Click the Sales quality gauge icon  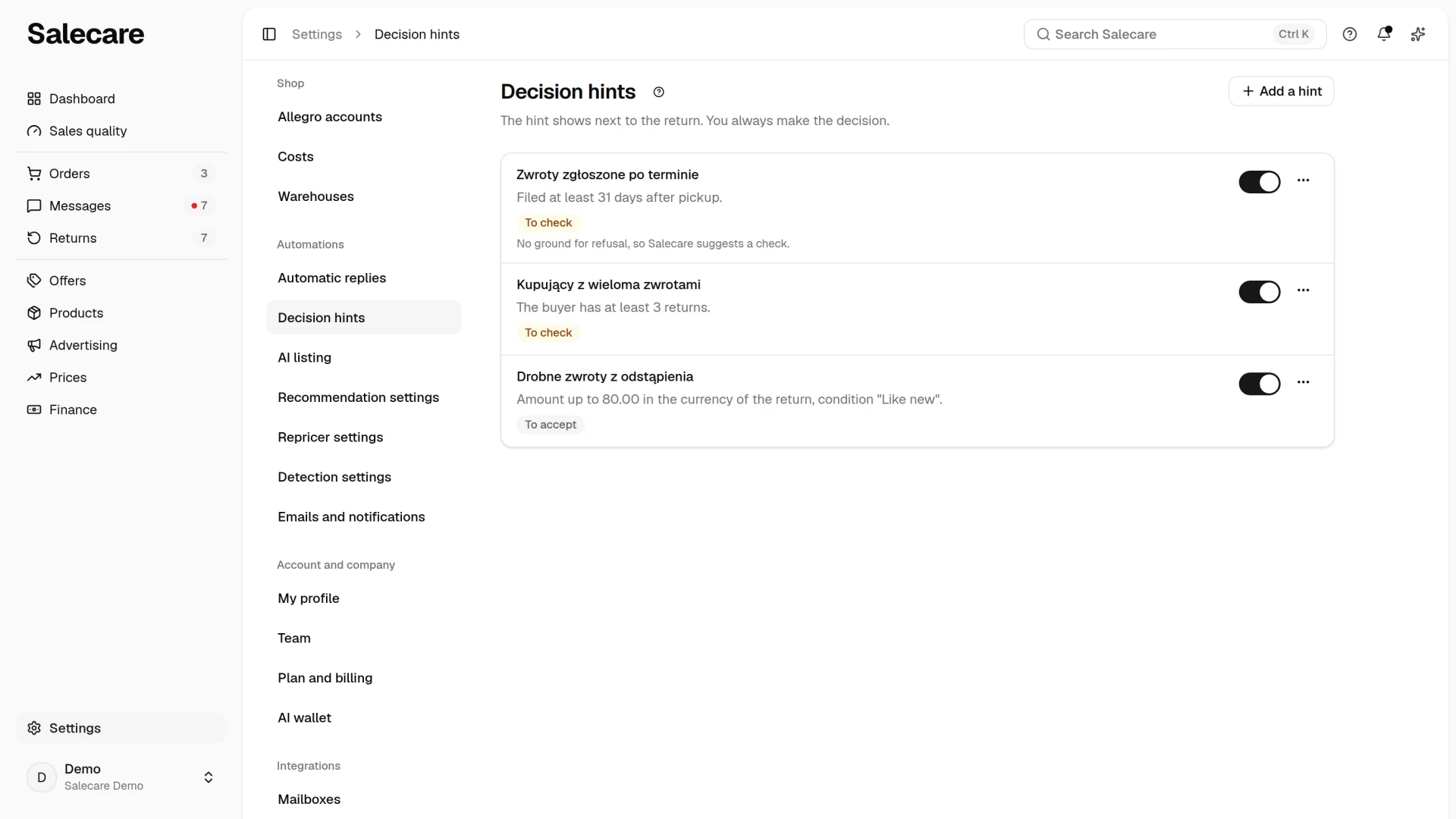click(x=34, y=131)
